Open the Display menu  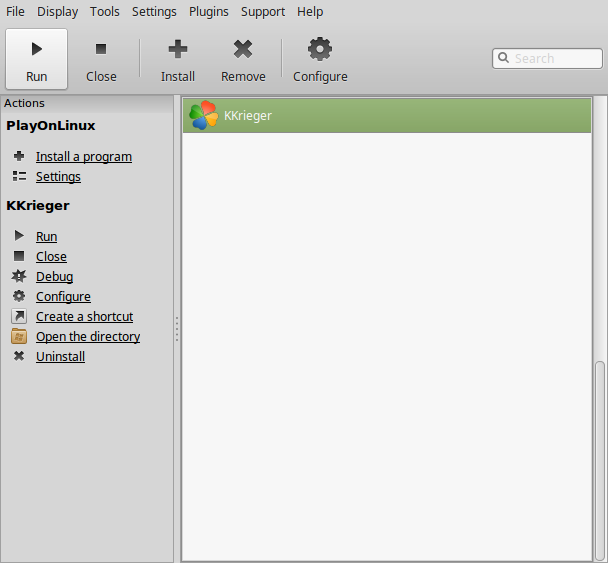coord(57,12)
